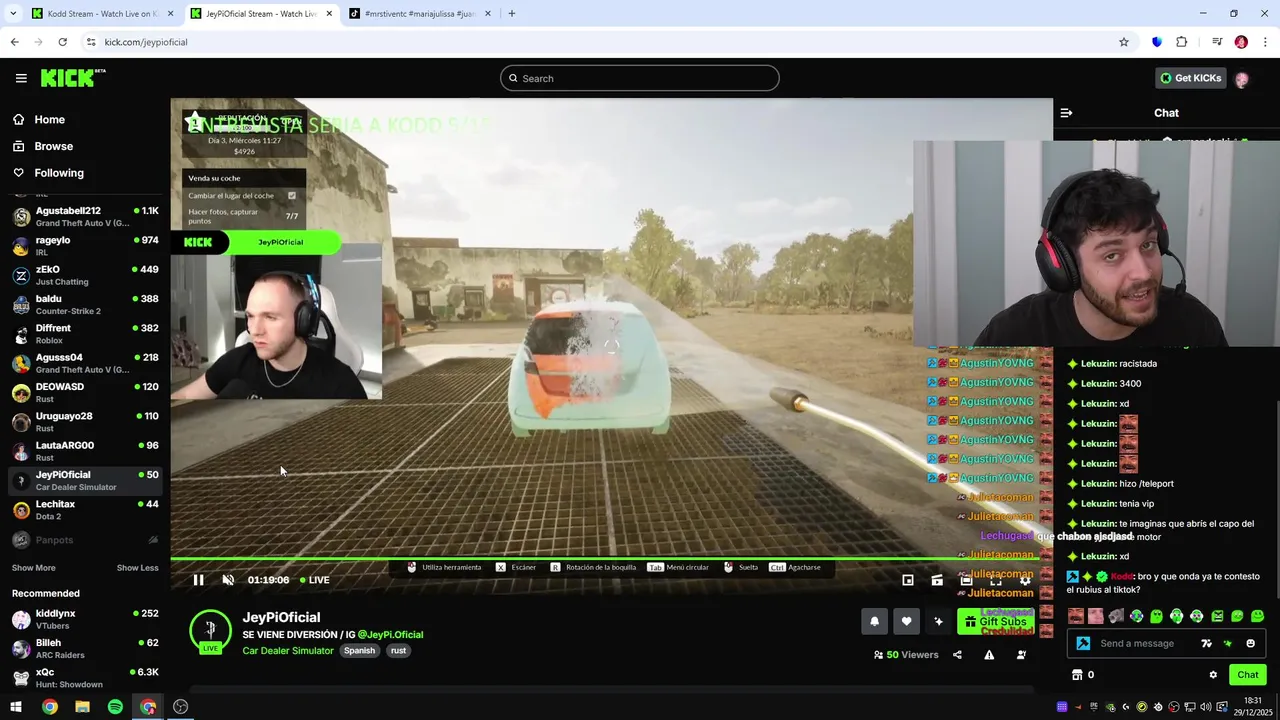Screen dimensions: 1280x720
Task: Open the KICKs gift star icon
Action: pos(1228,643)
